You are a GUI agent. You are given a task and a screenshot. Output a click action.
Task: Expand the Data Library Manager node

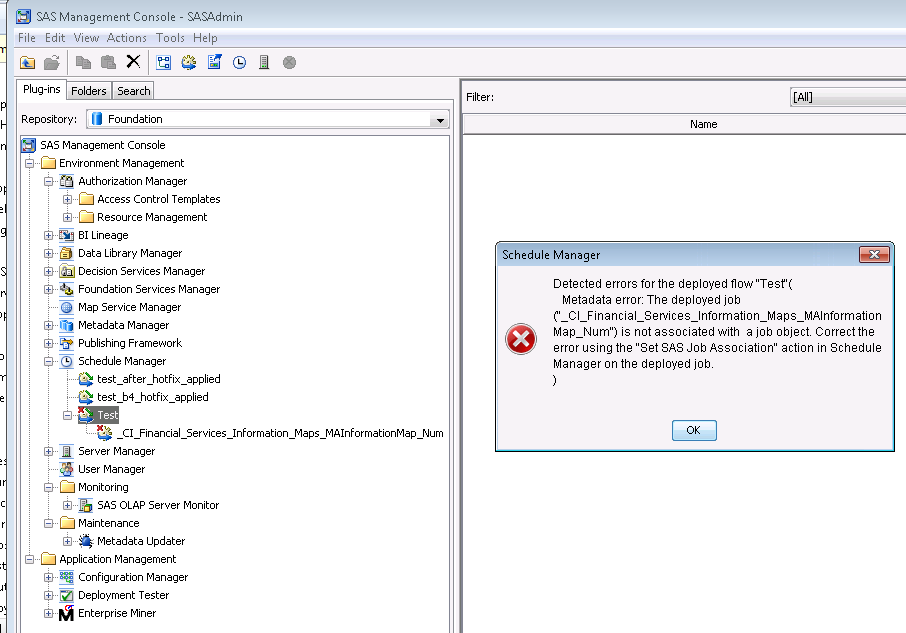click(x=49, y=253)
